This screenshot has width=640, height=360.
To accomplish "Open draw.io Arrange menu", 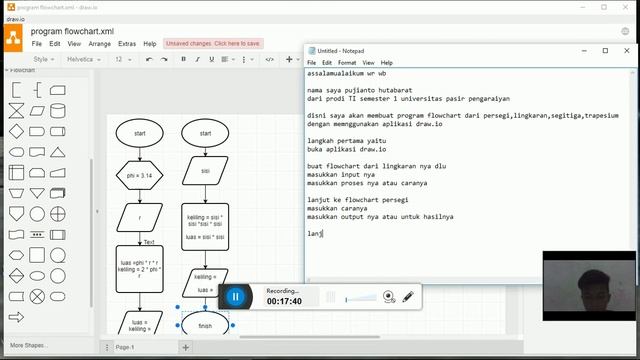I will (100, 44).
